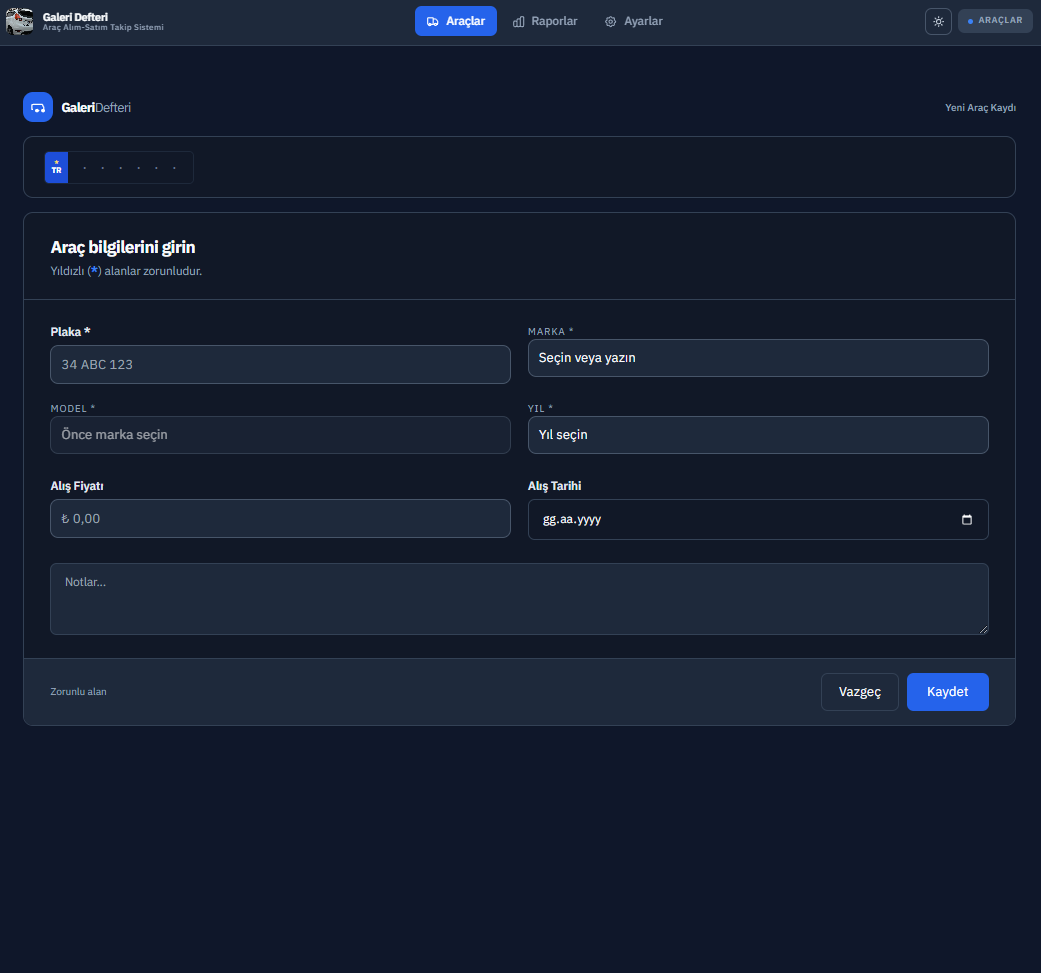1041x973 pixels.
Task: Click the ARAÇLAR status badge
Action: coord(995,21)
